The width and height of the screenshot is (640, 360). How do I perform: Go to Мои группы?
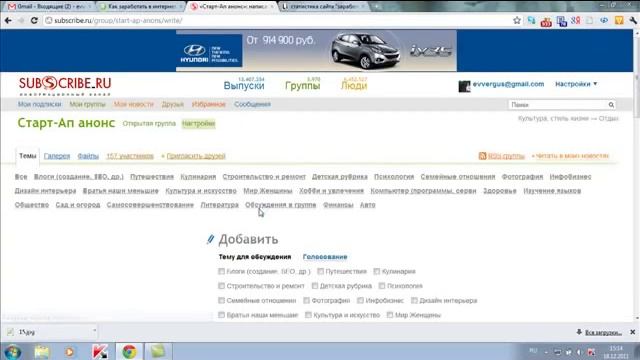tap(87, 104)
